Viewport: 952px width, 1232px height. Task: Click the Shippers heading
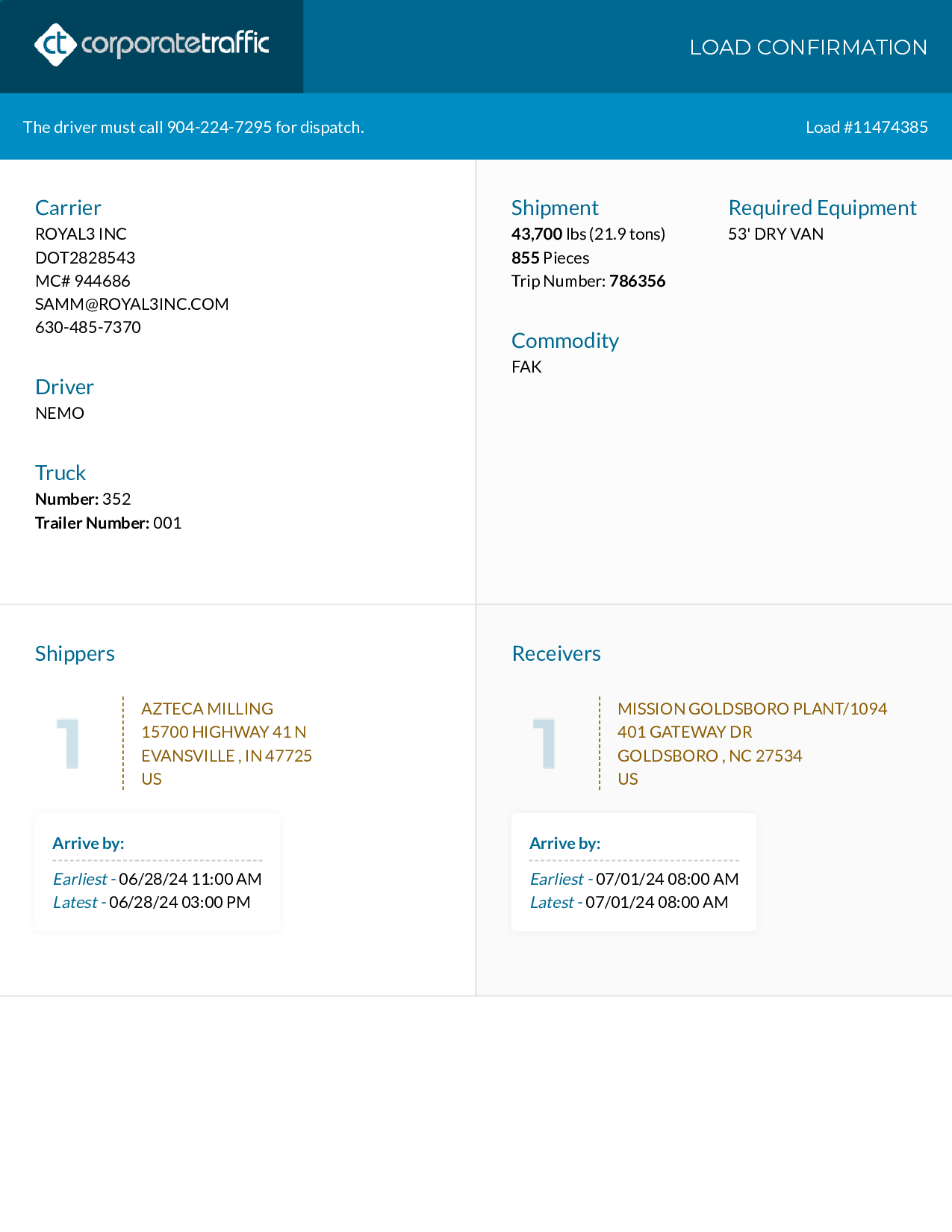click(75, 653)
